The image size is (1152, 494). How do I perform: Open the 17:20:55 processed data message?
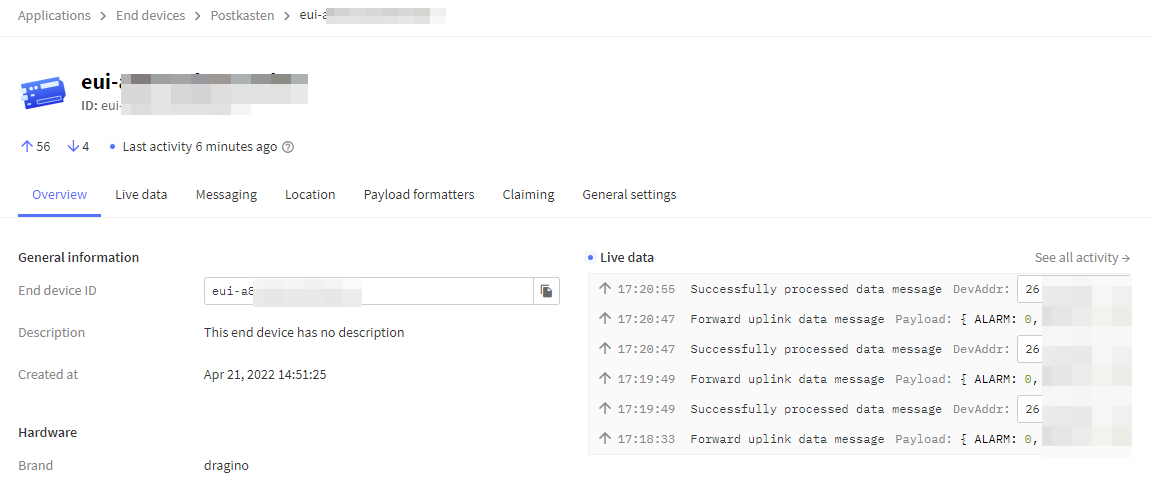(860, 289)
